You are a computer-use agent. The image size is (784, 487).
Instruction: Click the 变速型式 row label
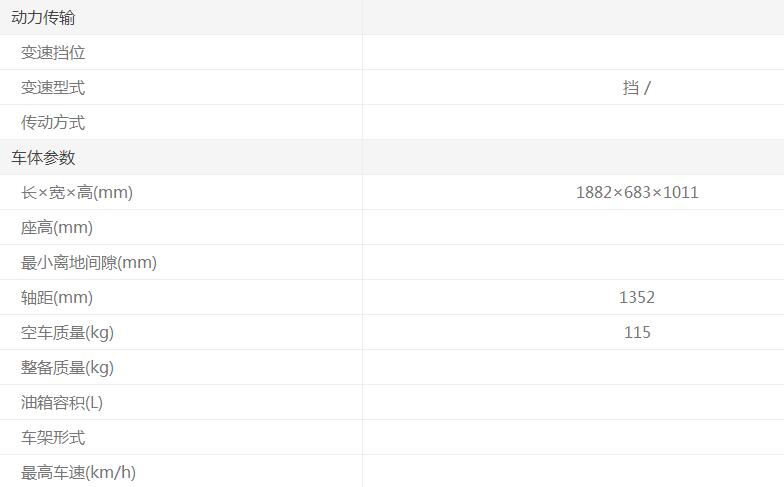tap(53, 88)
